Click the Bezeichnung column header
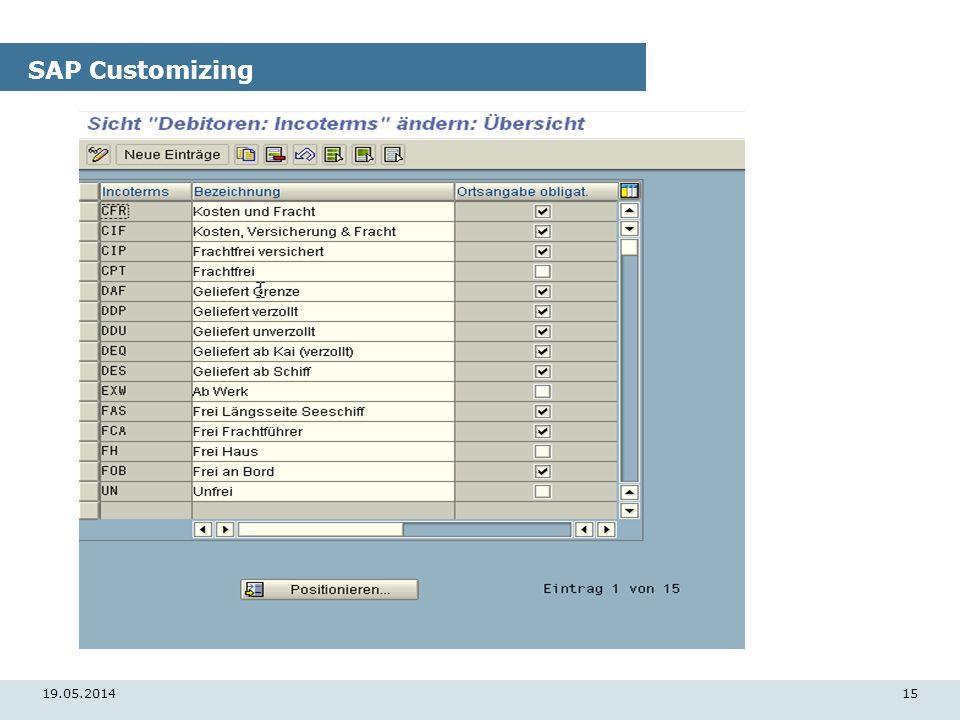The height and width of the screenshot is (720, 960). pyautogui.click(x=323, y=192)
